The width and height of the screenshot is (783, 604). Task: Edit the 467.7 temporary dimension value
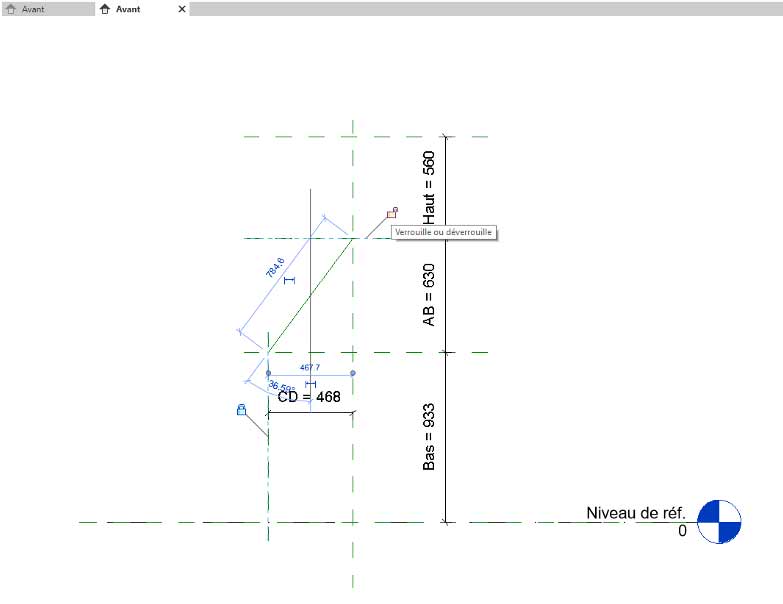(x=310, y=367)
